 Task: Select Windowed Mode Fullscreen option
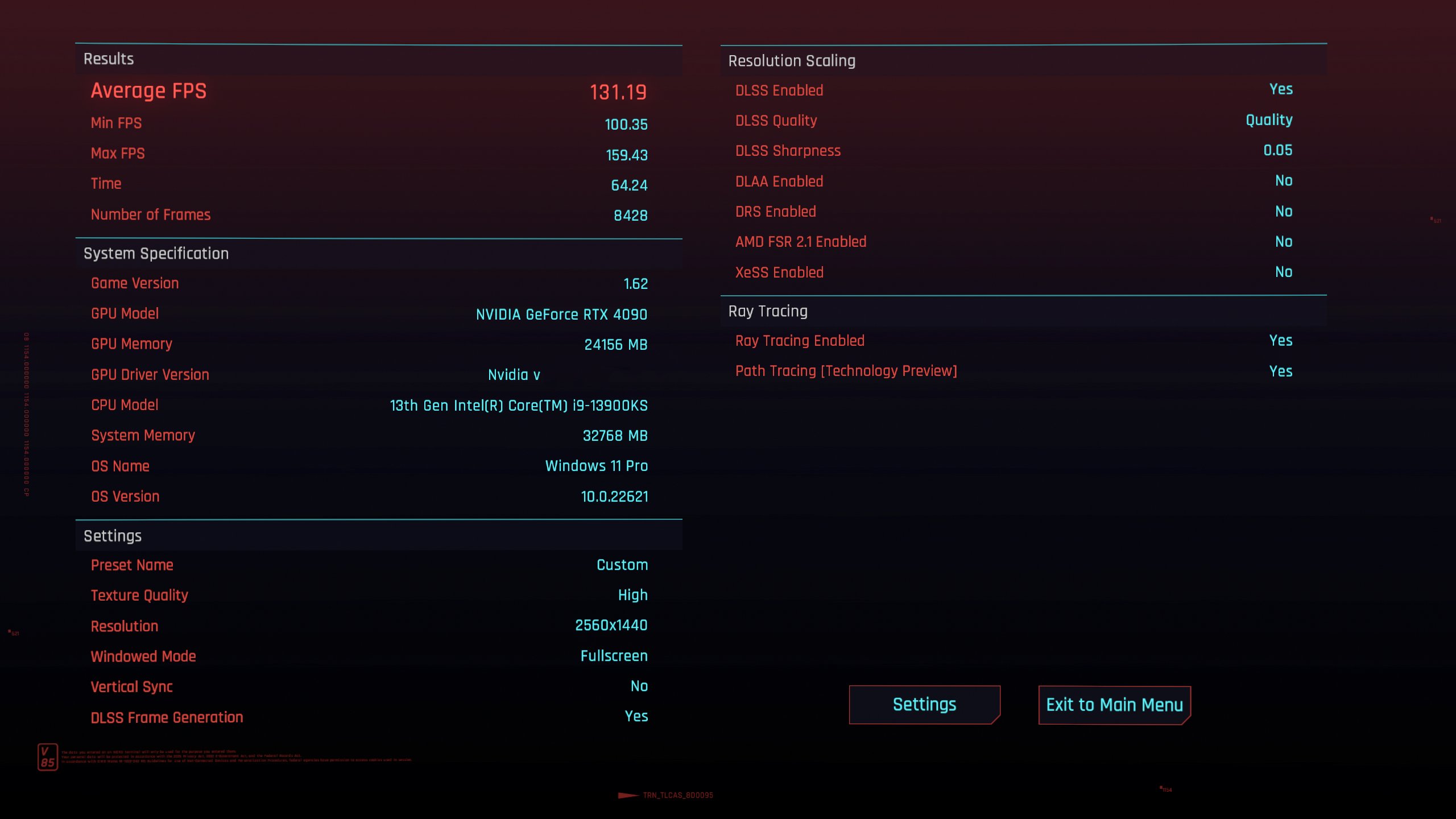click(x=613, y=656)
